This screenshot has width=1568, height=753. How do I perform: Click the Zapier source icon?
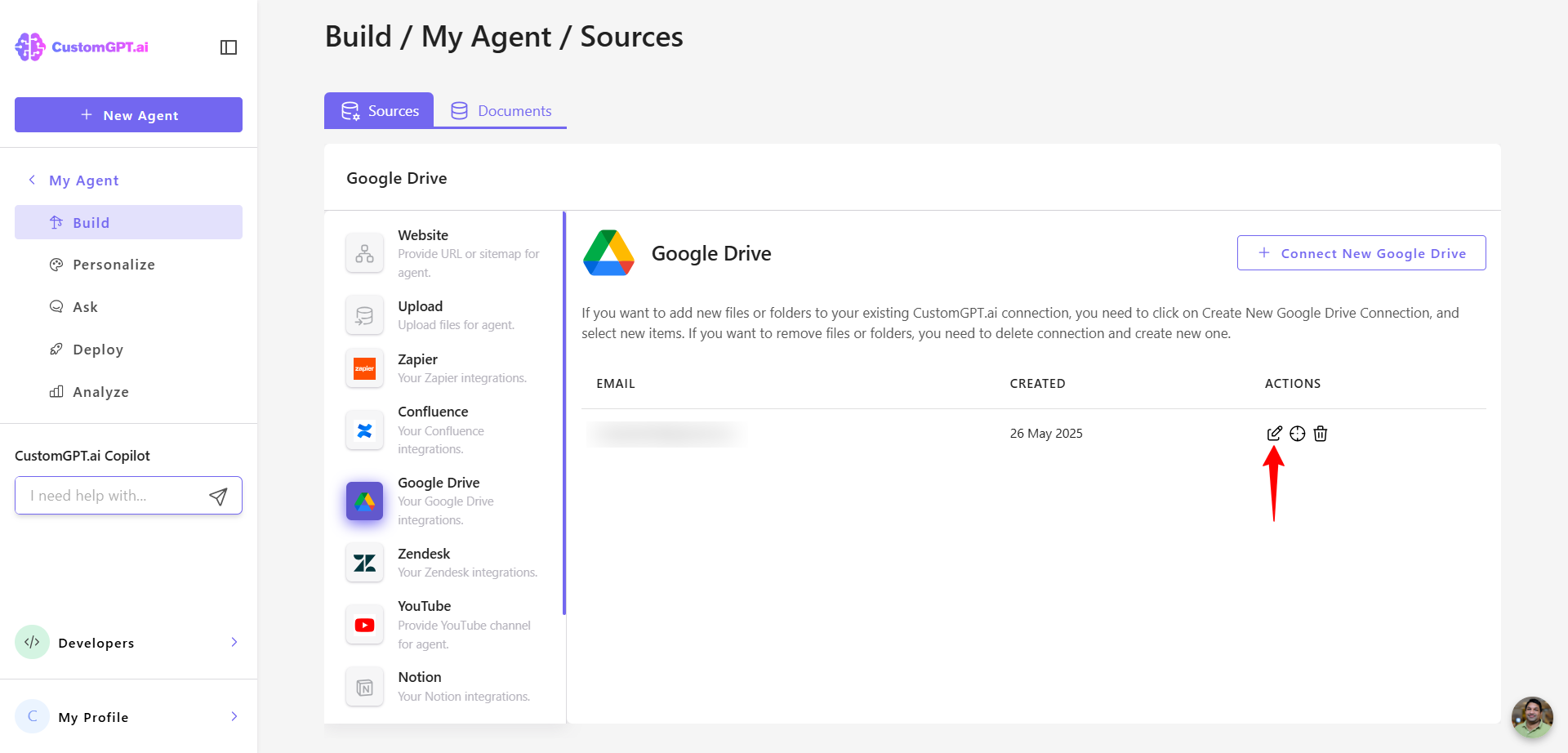point(364,368)
